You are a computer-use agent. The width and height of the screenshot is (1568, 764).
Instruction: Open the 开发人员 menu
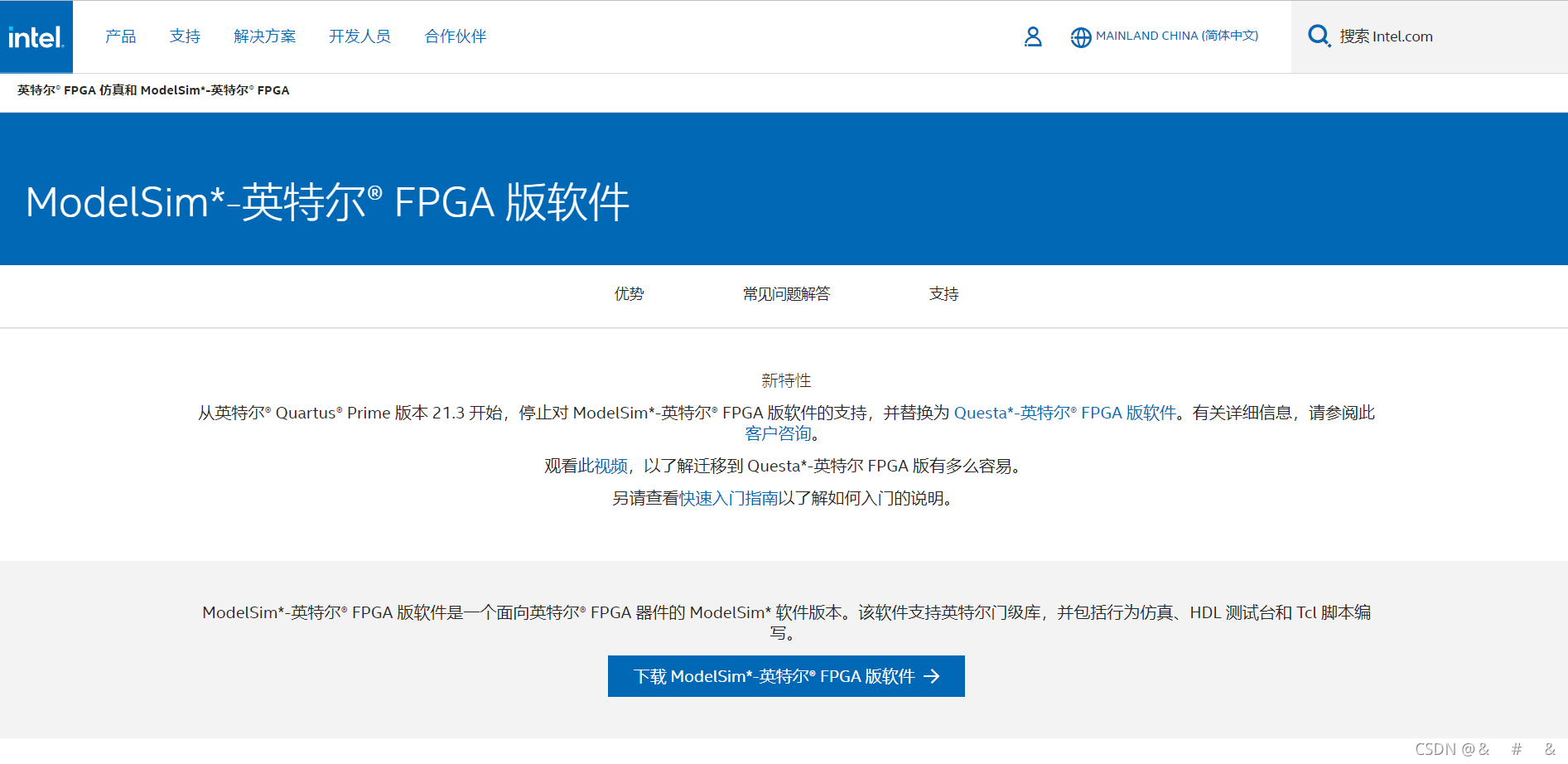click(359, 36)
